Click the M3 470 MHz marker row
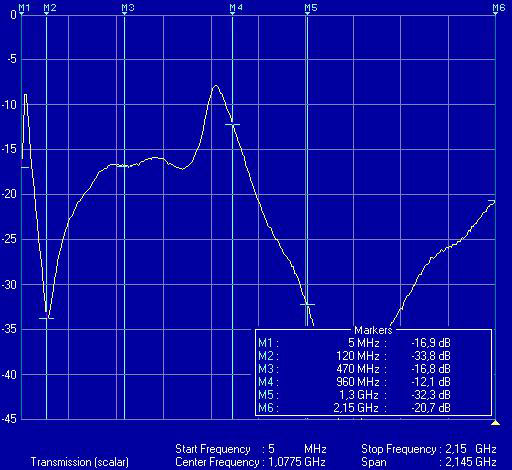This screenshot has width=512, height=470. (354, 369)
